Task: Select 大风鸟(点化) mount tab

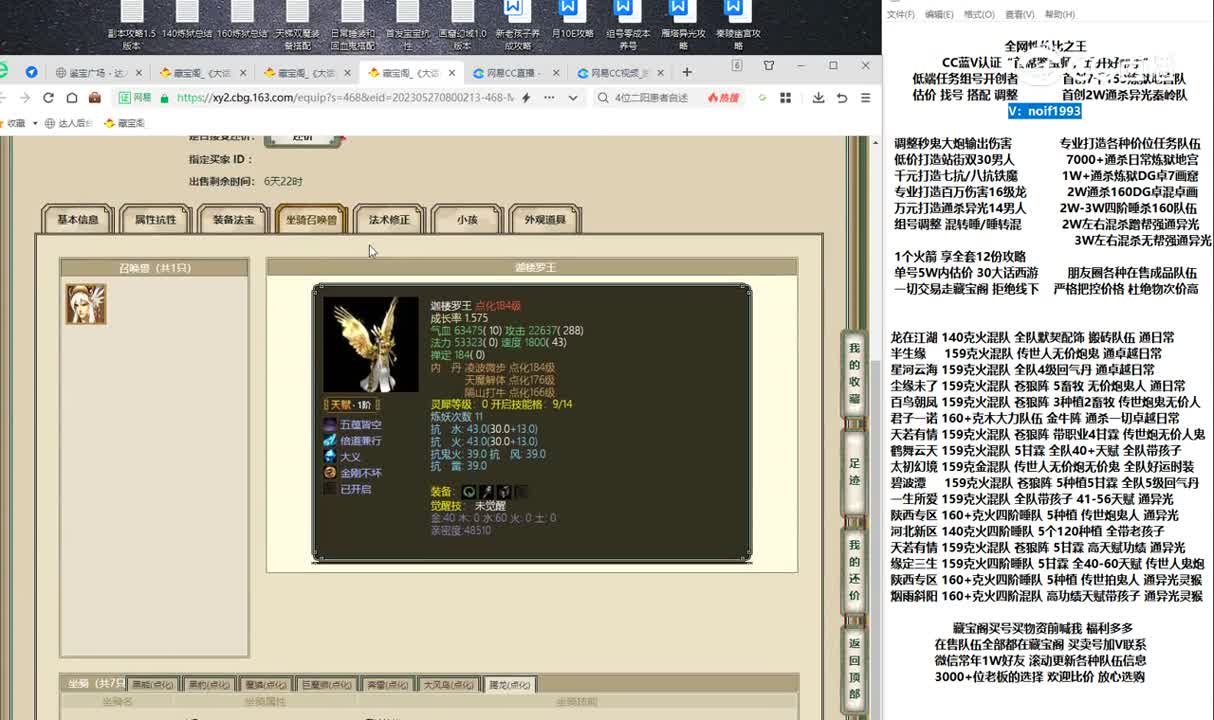Action: pyautogui.click(x=448, y=685)
